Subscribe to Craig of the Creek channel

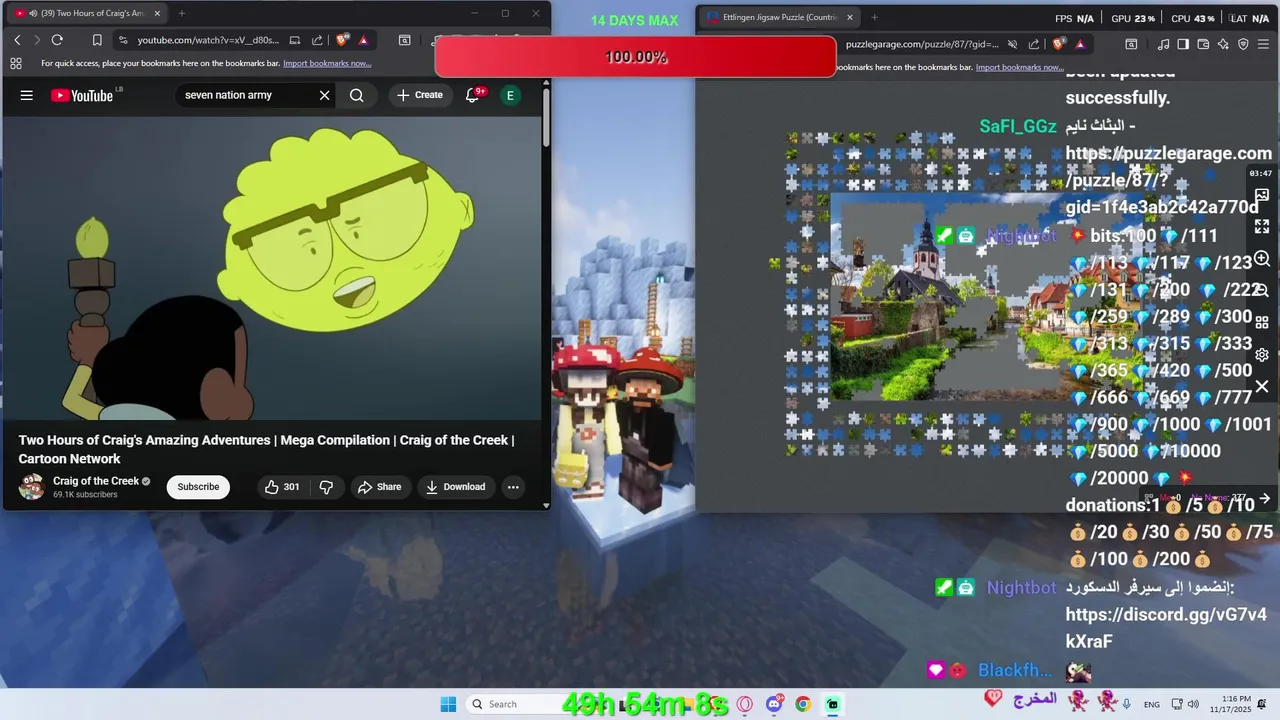tap(198, 487)
